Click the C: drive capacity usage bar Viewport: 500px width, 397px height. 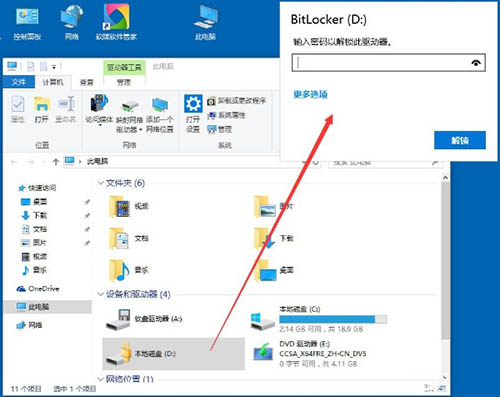(x=333, y=319)
